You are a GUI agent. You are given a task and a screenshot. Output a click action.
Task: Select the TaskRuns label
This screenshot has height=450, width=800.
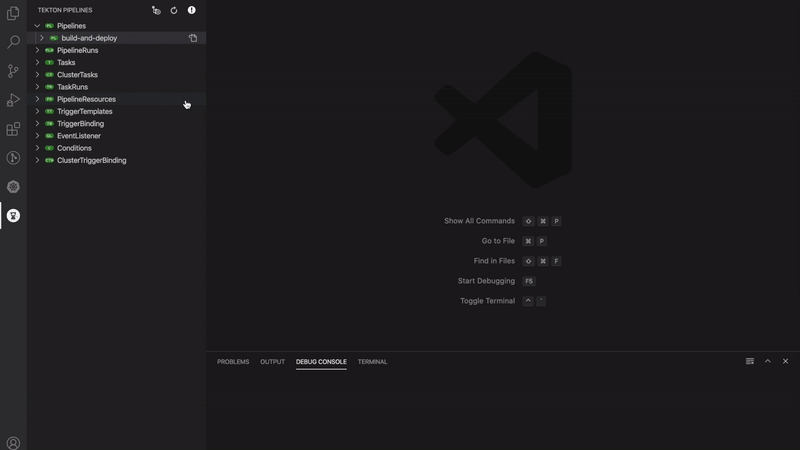(x=72, y=87)
